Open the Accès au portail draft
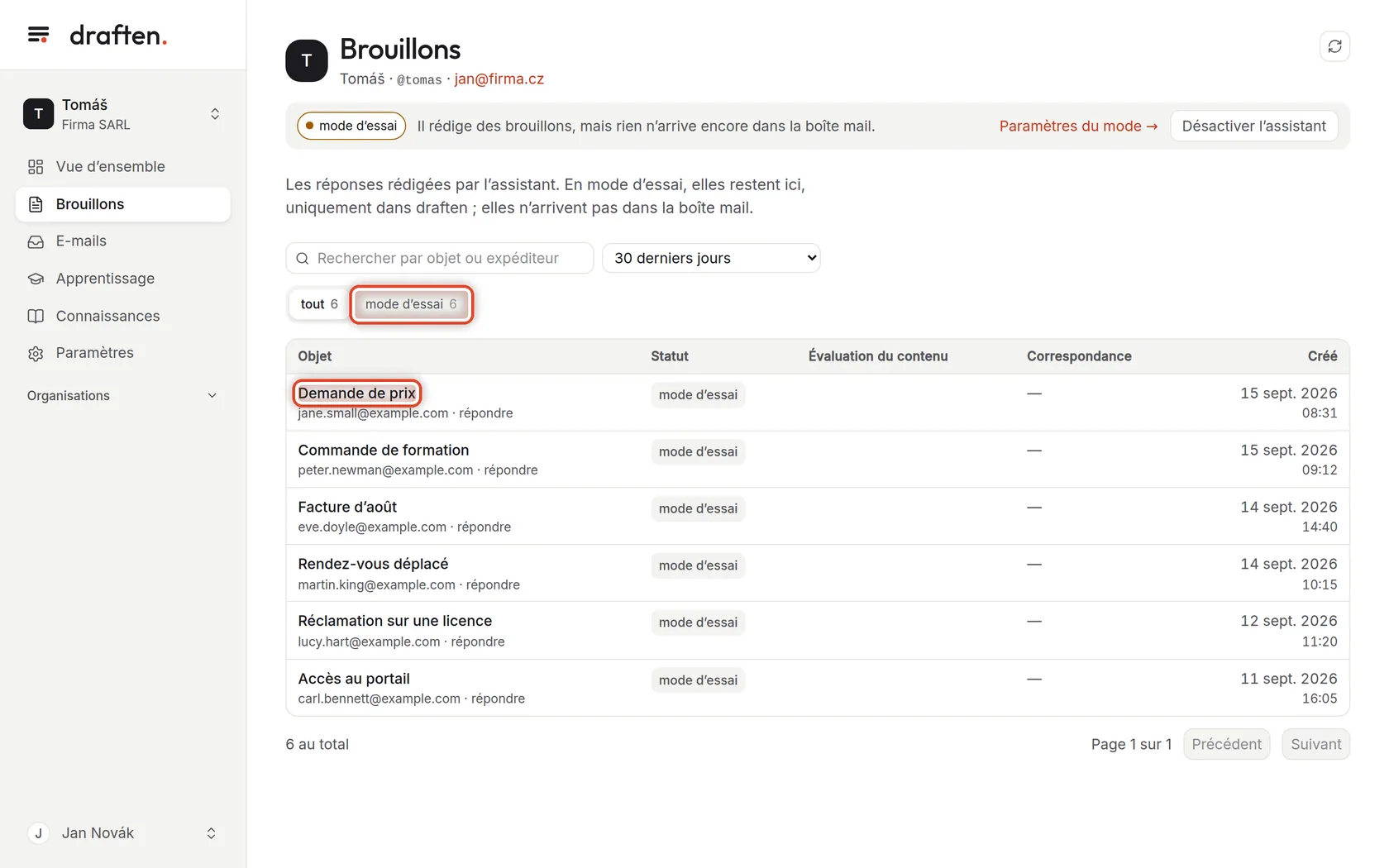The image size is (1389, 868). point(354,680)
